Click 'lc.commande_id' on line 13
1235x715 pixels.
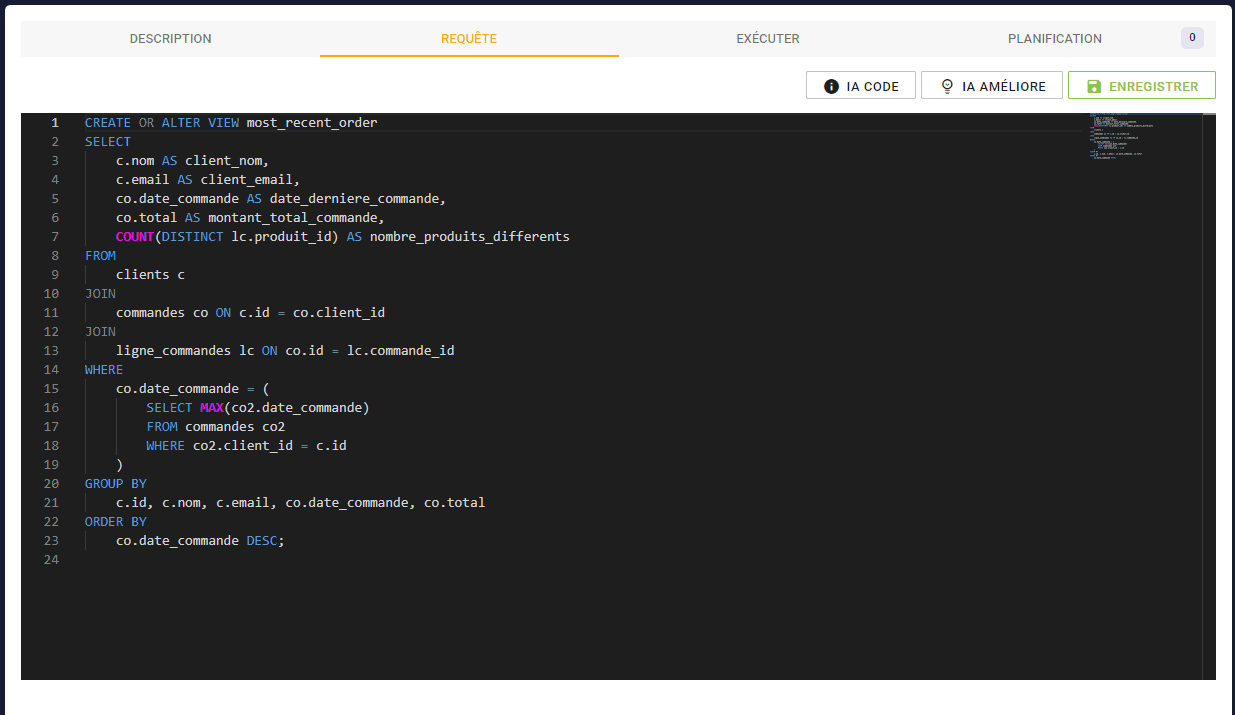401,351
